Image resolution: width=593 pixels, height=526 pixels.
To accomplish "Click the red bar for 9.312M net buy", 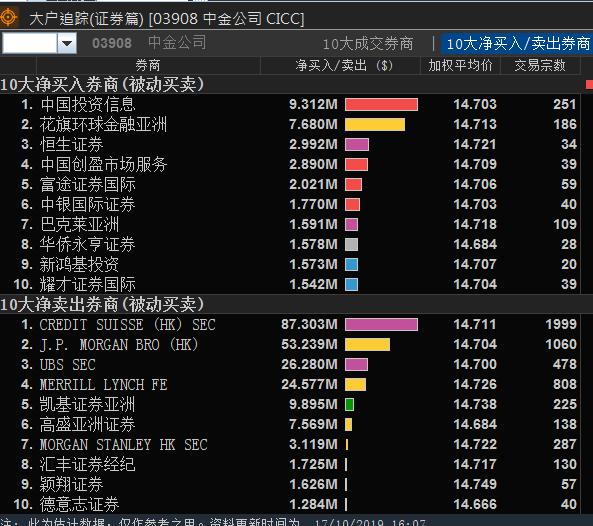I will click(x=382, y=104).
